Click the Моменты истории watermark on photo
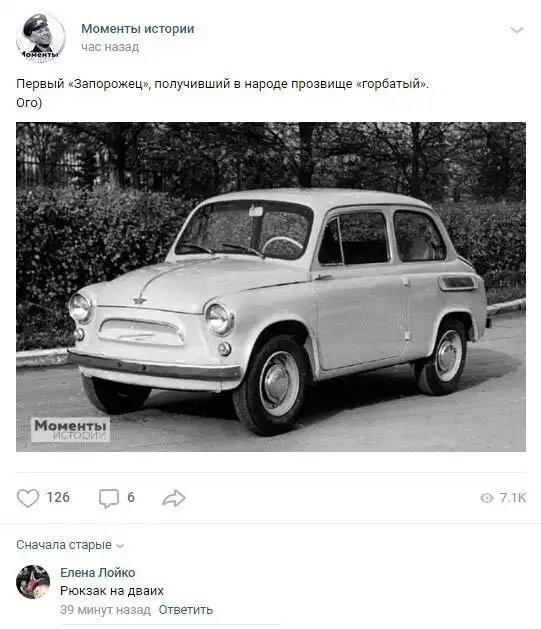Viewport: 541px width, 629px height. point(71,429)
